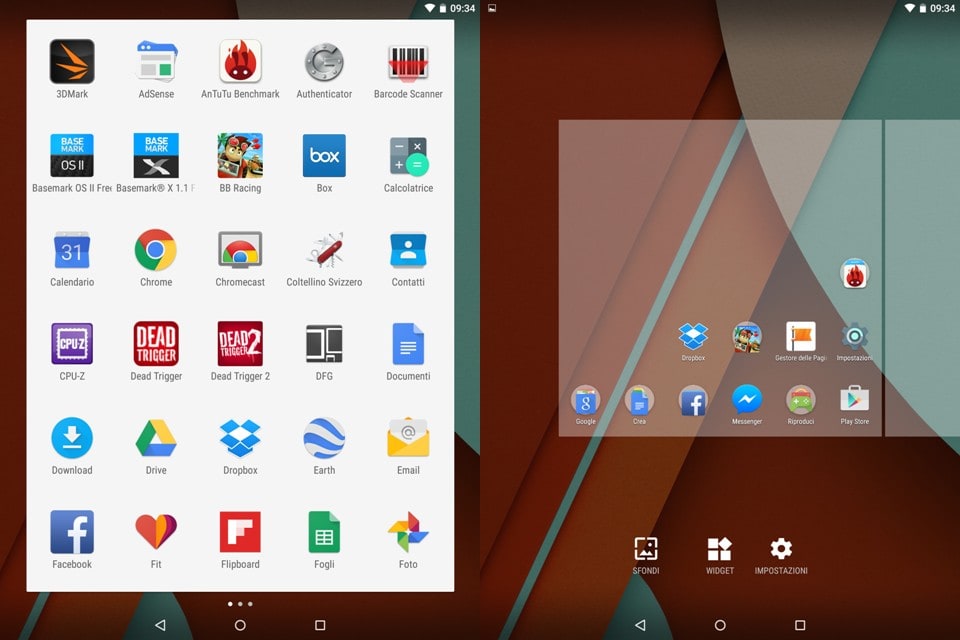Open Contatti contacts app
The width and height of the screenshot is (960, 640).
408,250
